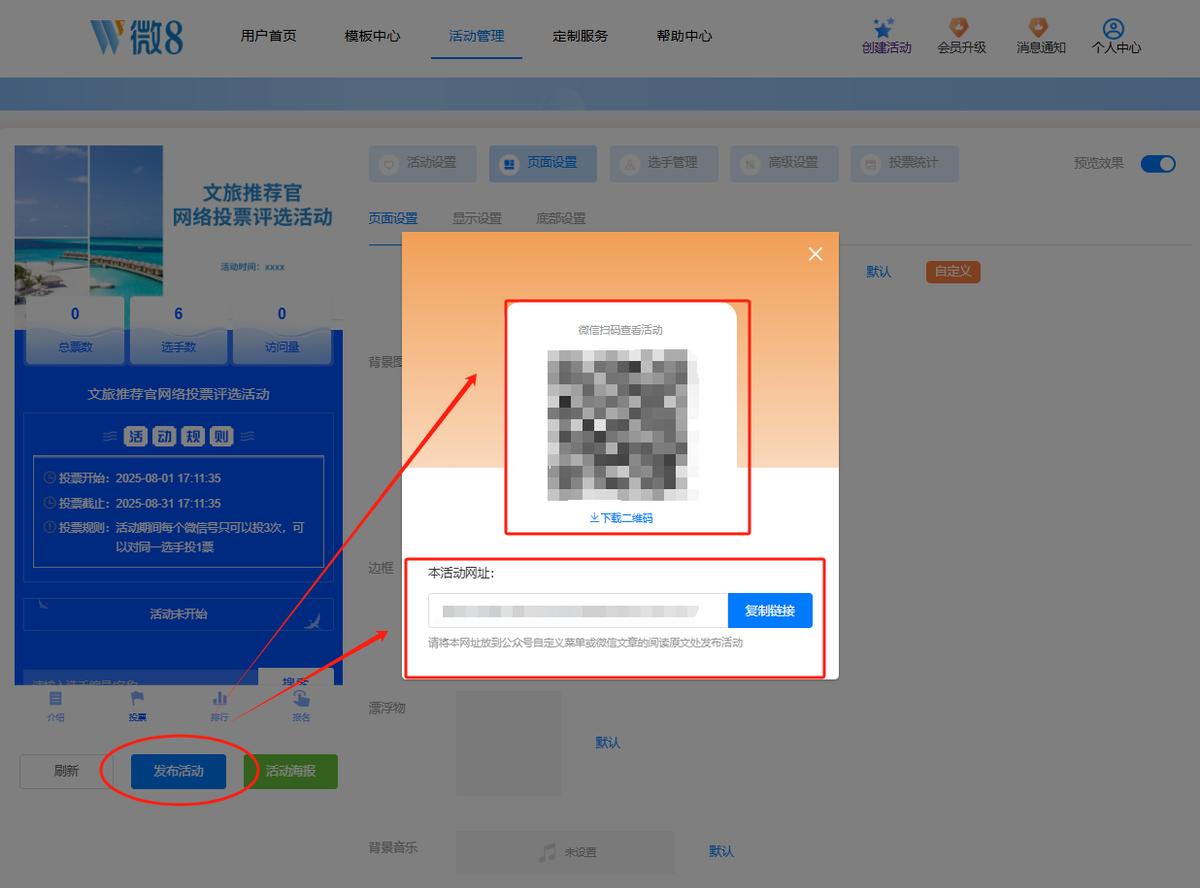Open 帮助中心 in the navigation bar
The height and width of the screenshot is (888, 1200).
(x=685, y=36)
